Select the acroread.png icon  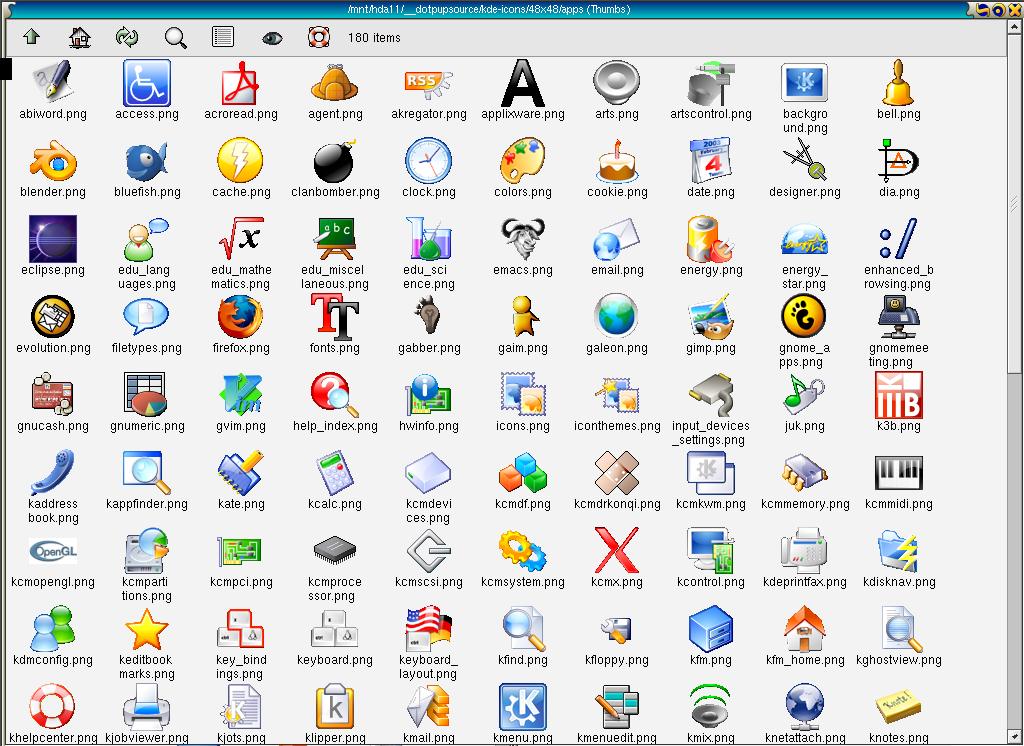click(x=241, y=83)
